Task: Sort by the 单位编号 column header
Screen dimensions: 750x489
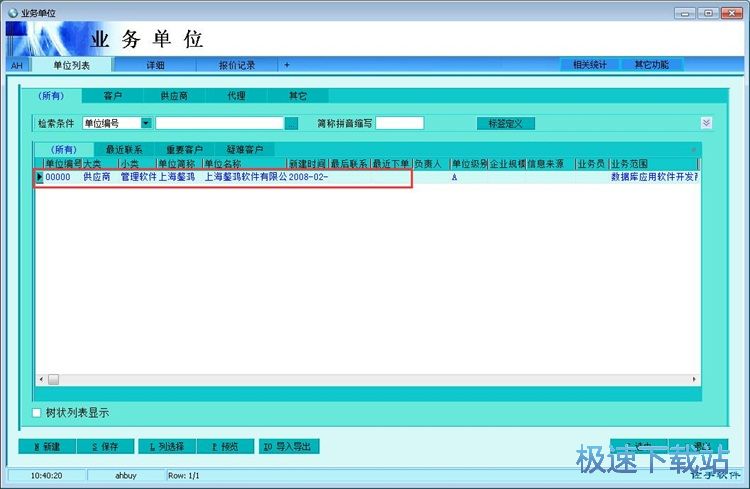Action: point(63,164)
